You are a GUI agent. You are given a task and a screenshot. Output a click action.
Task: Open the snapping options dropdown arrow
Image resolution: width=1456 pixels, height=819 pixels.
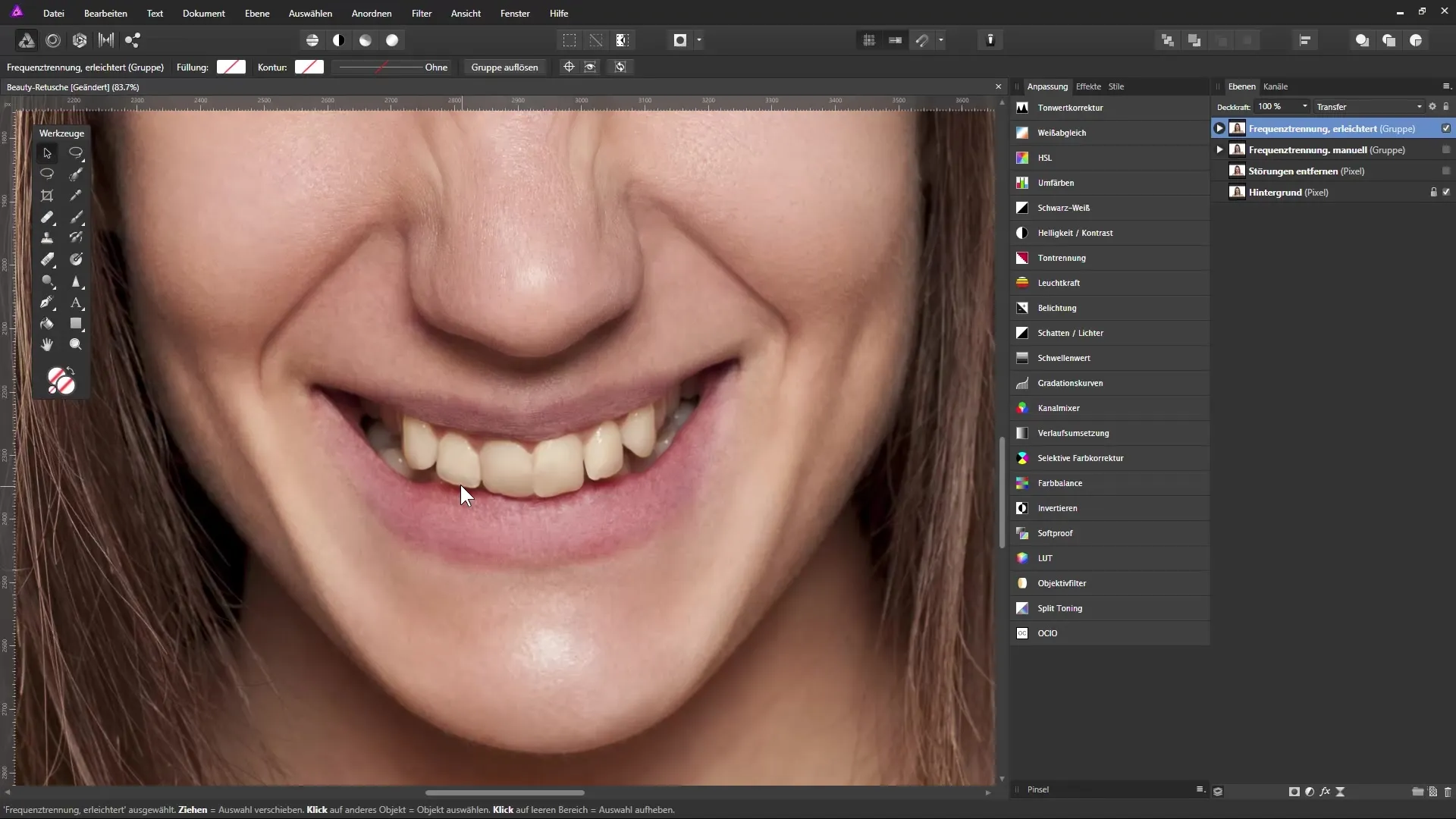point(941,40)
